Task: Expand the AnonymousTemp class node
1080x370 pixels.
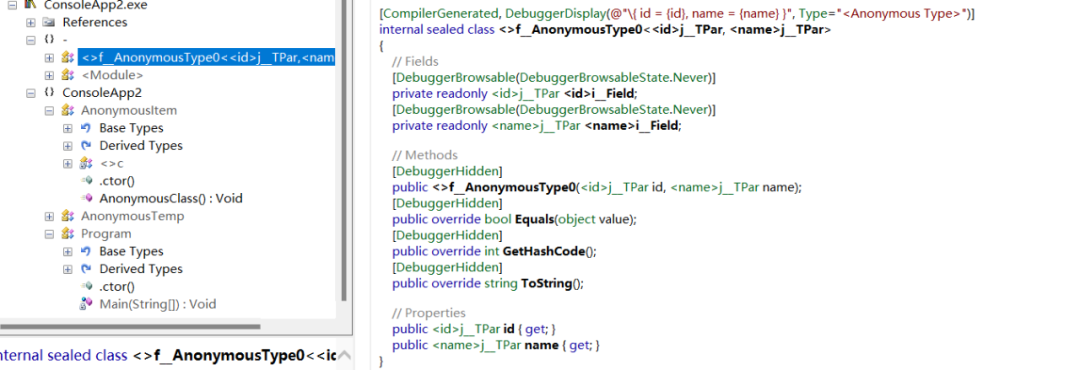Action: point(49,216)
